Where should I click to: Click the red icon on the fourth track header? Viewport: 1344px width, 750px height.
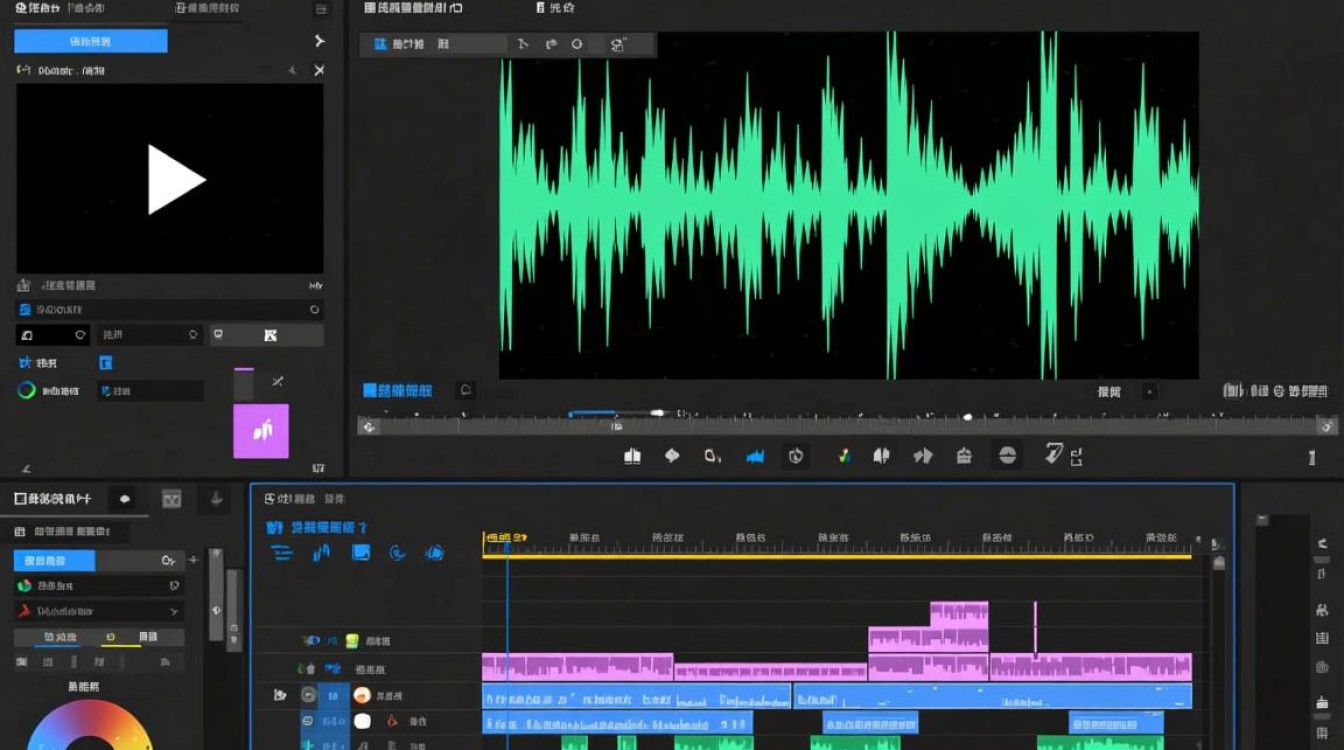392,721
